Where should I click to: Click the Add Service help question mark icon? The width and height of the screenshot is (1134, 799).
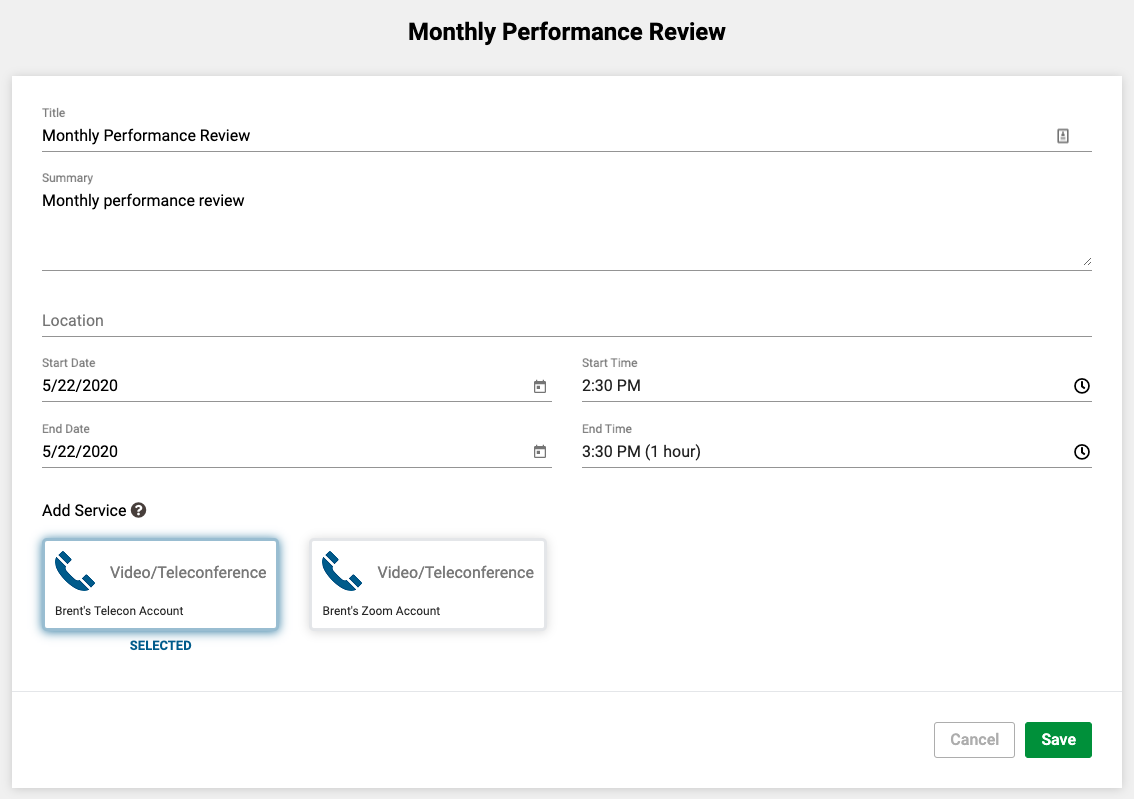click(x=138, y=510)
